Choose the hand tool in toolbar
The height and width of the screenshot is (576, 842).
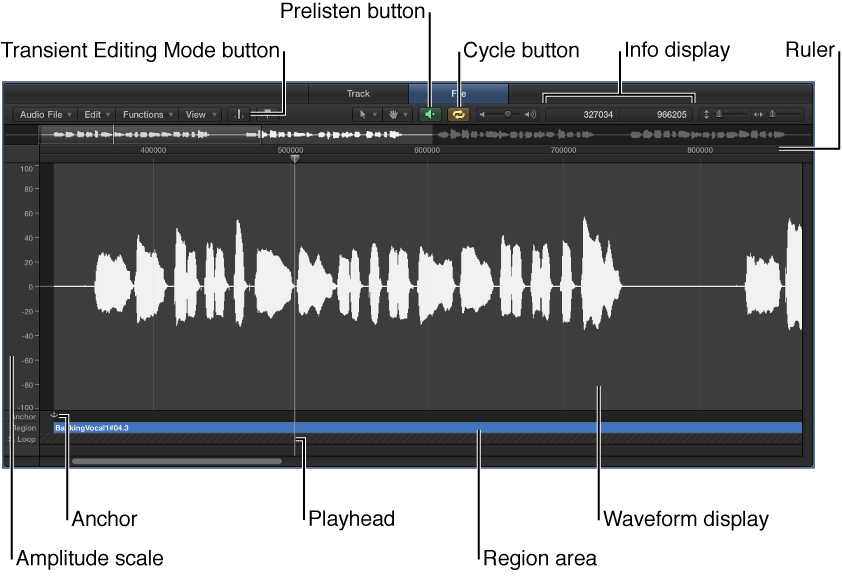396,115
